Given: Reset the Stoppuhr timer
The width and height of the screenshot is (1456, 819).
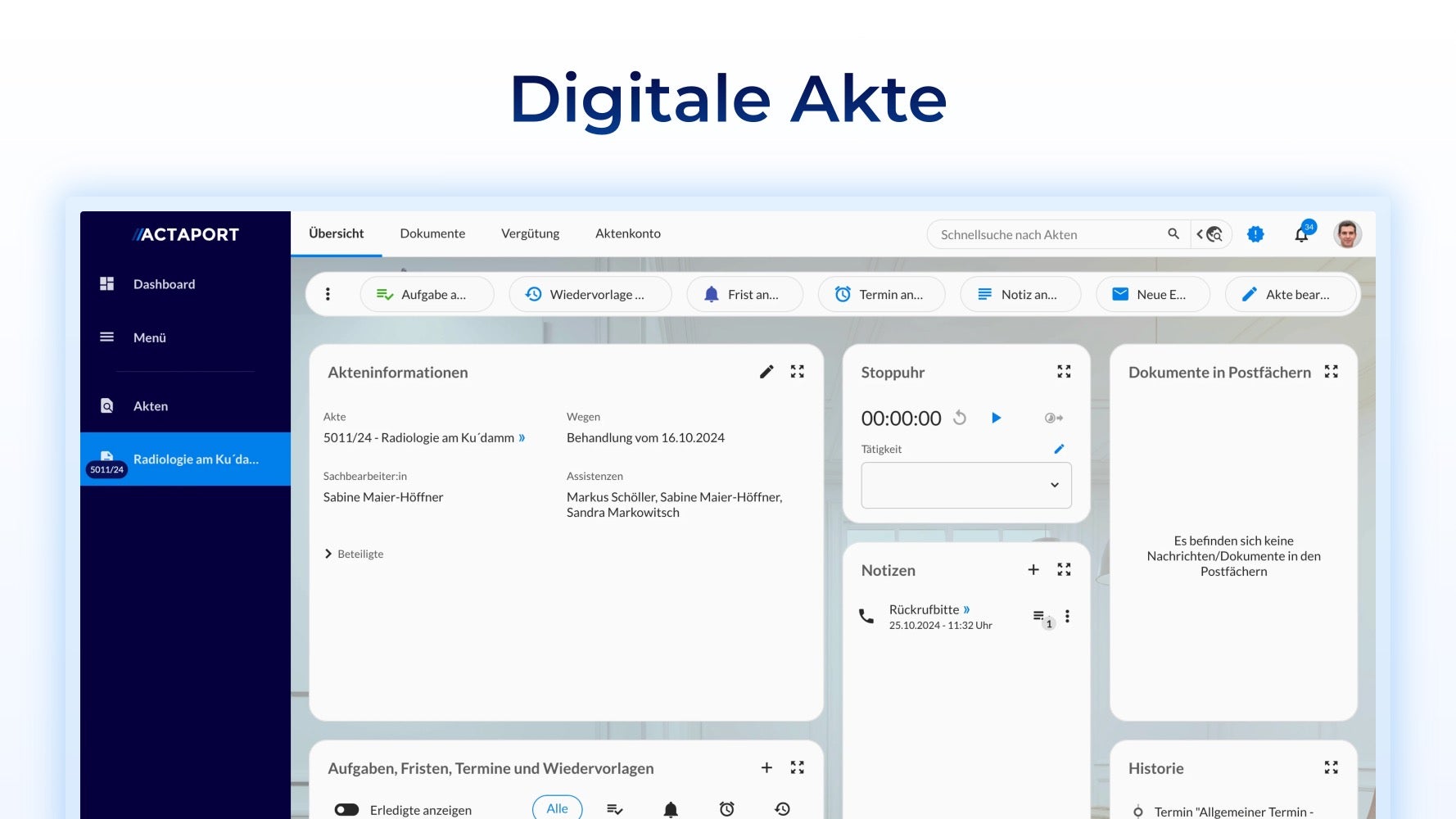Looking at the screenshot, I should click(x=960, y=418).
